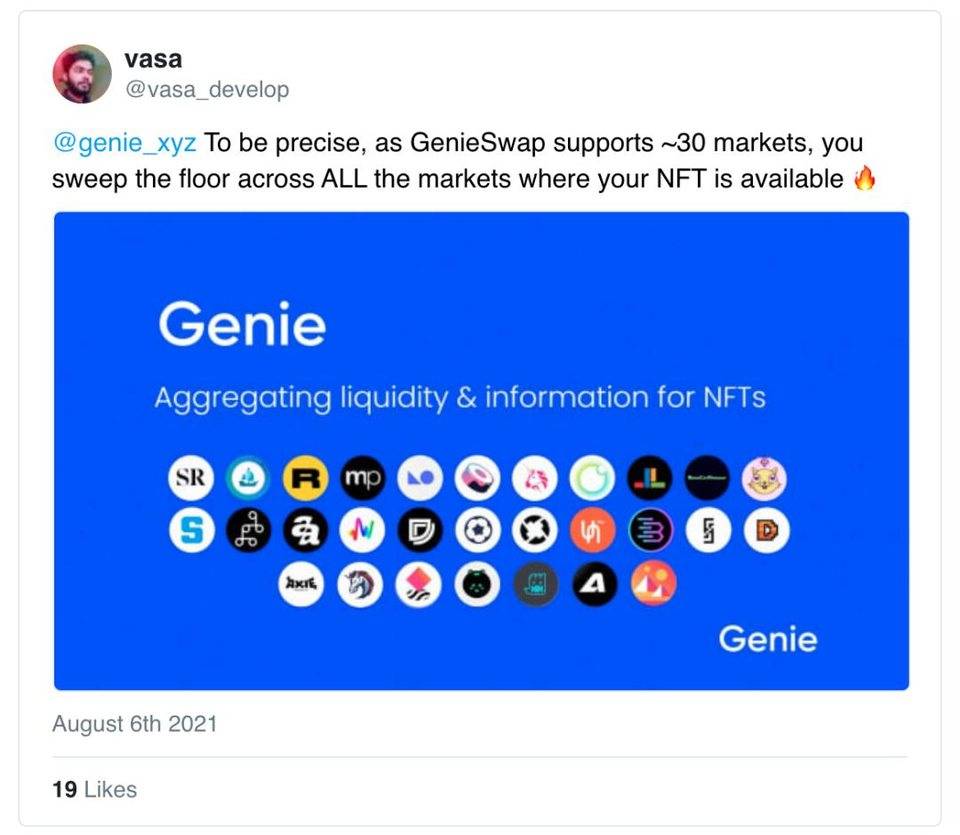Click the Decentraland orange mountain icon
Image resolution: width=960 pixels, height=835 pixels.
click(x=654, y=583)
